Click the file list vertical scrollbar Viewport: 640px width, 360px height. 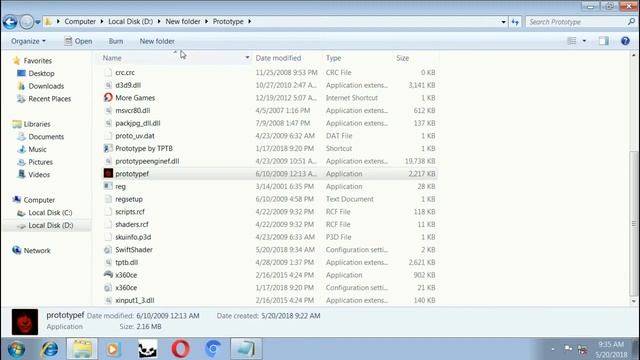tap(633, 223)
